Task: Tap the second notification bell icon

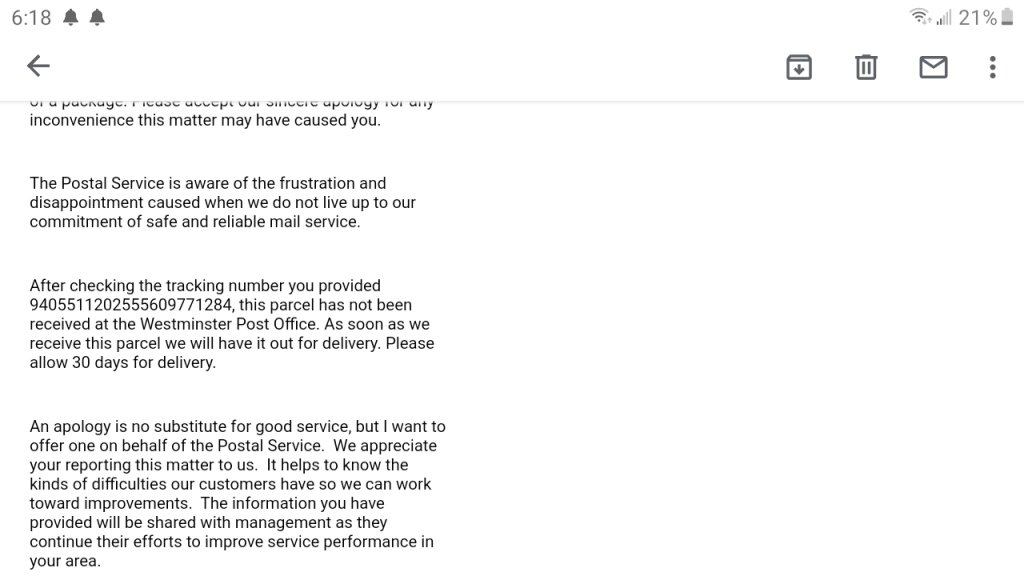Action: (97, 17)
